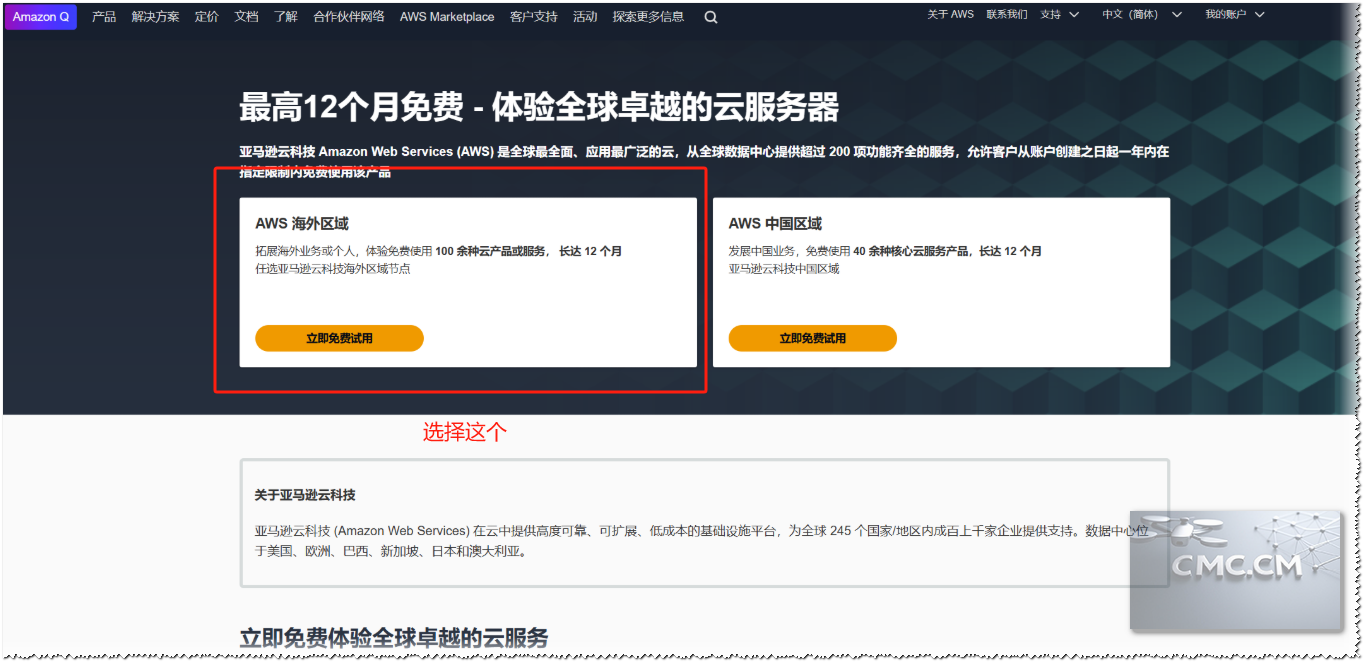Expand the 我的账户 dropdown

point(1235,15)
